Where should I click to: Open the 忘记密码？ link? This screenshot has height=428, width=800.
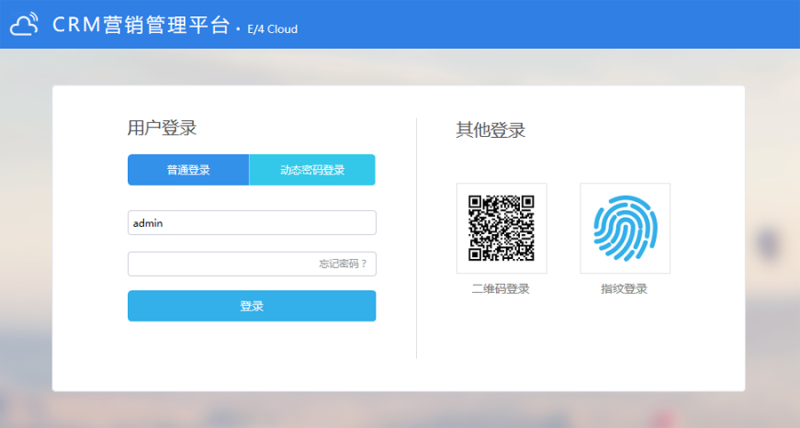[343, 264]
